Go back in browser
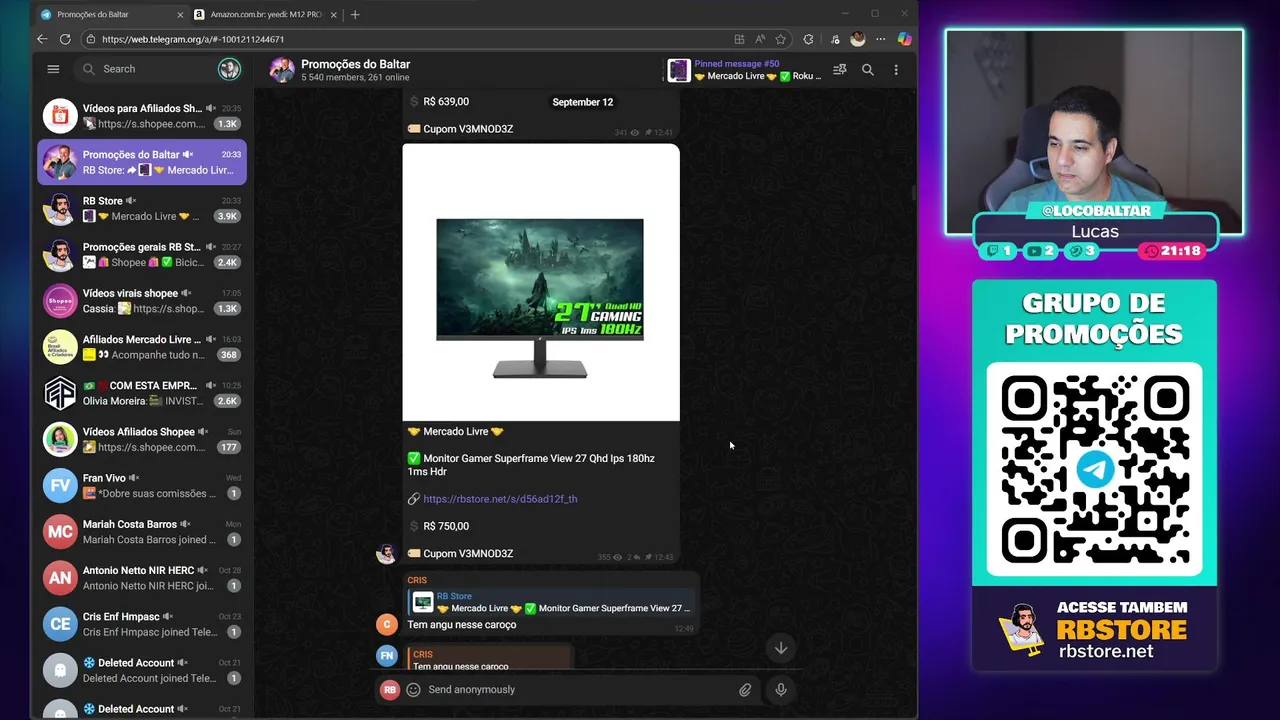 [x=42, y=39]
